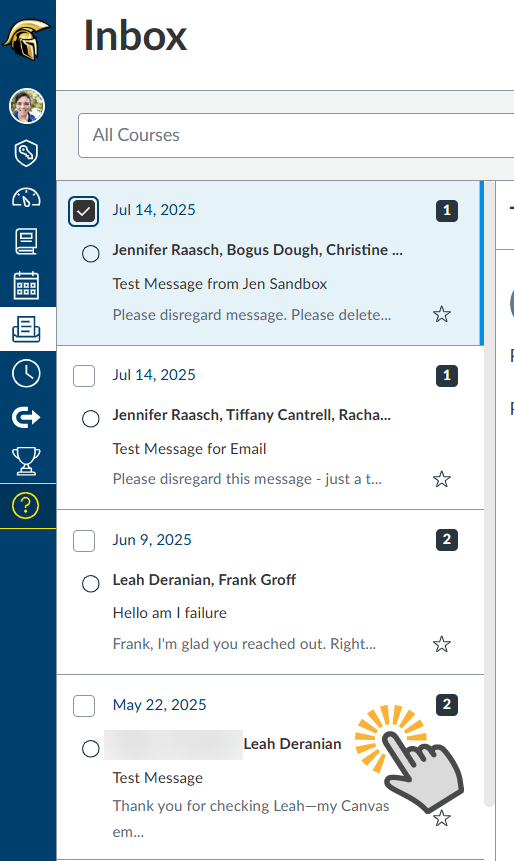Open the Admin shield icon
The width and height of the screenshot is (514, 861).
click(26, 153)
